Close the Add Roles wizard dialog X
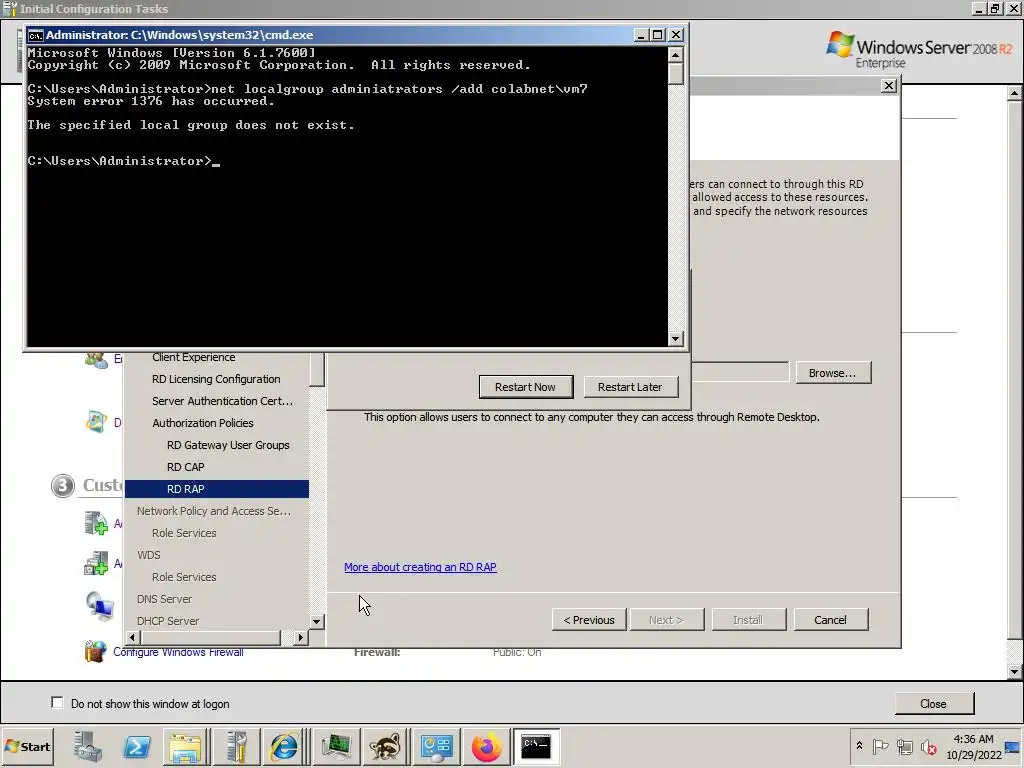This screenshot has height=768, width=1024. point(889,86)
